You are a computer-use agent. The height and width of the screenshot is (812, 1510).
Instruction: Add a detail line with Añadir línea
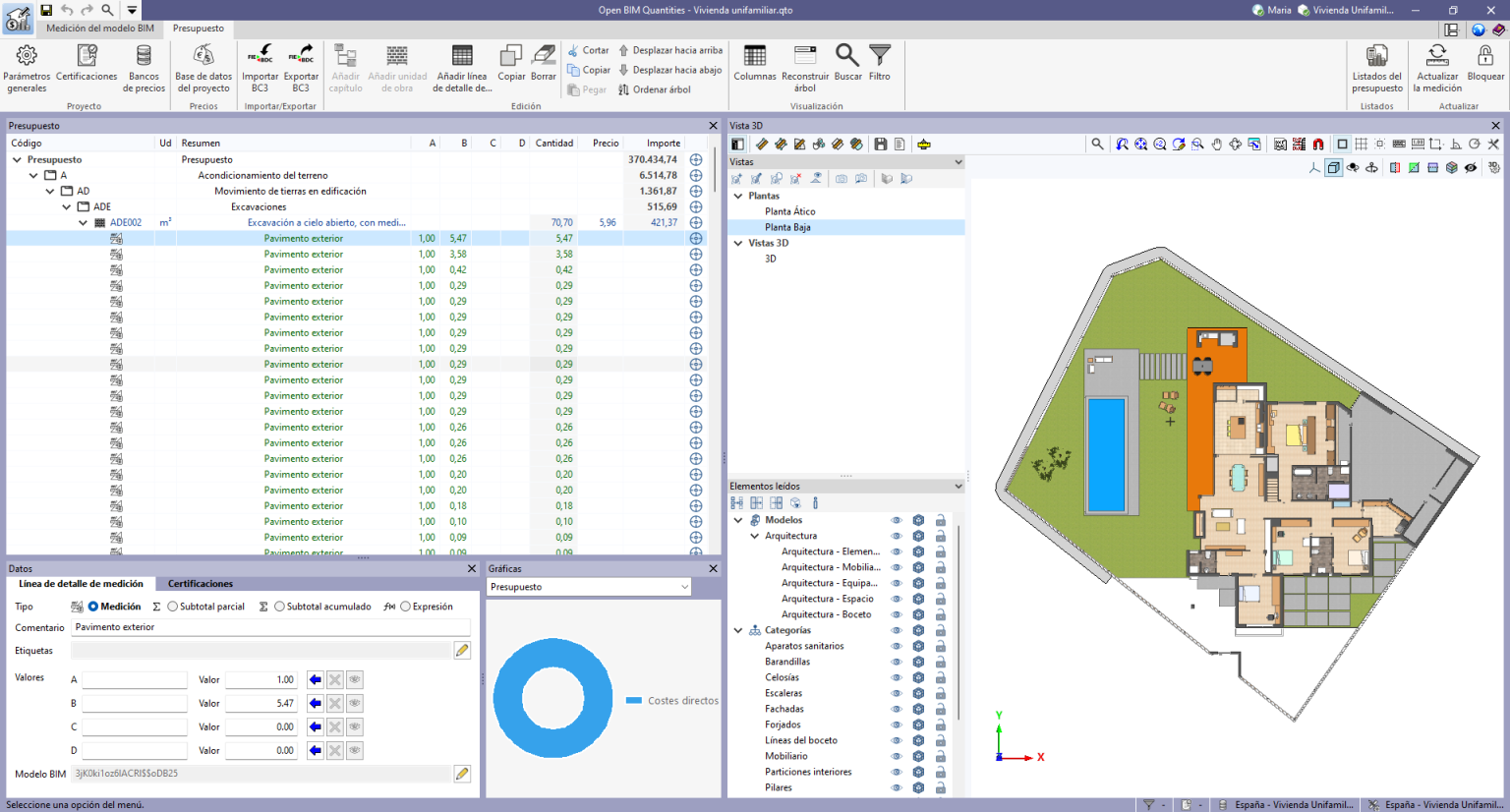coord(462,68)
